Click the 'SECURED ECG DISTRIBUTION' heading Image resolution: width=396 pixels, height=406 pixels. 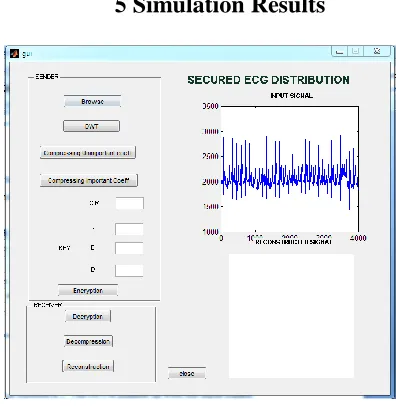coord(268,80)
